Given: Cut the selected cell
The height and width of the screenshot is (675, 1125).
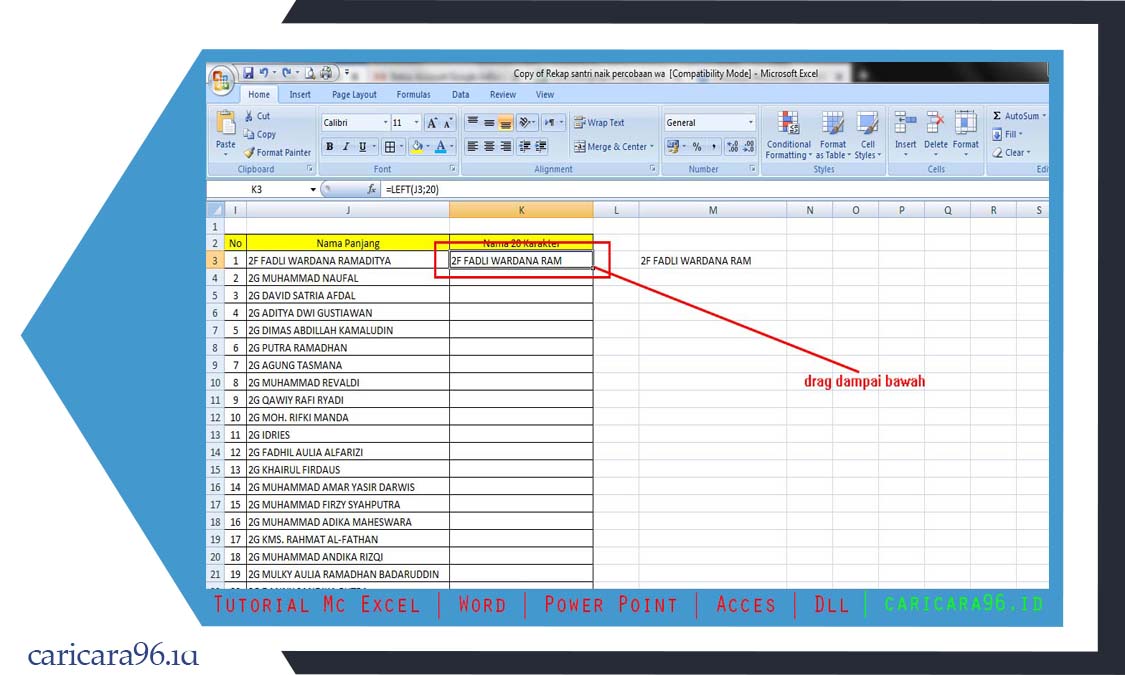Looking at the screenshot, I should pyautogui.click(x=258, y=116).
